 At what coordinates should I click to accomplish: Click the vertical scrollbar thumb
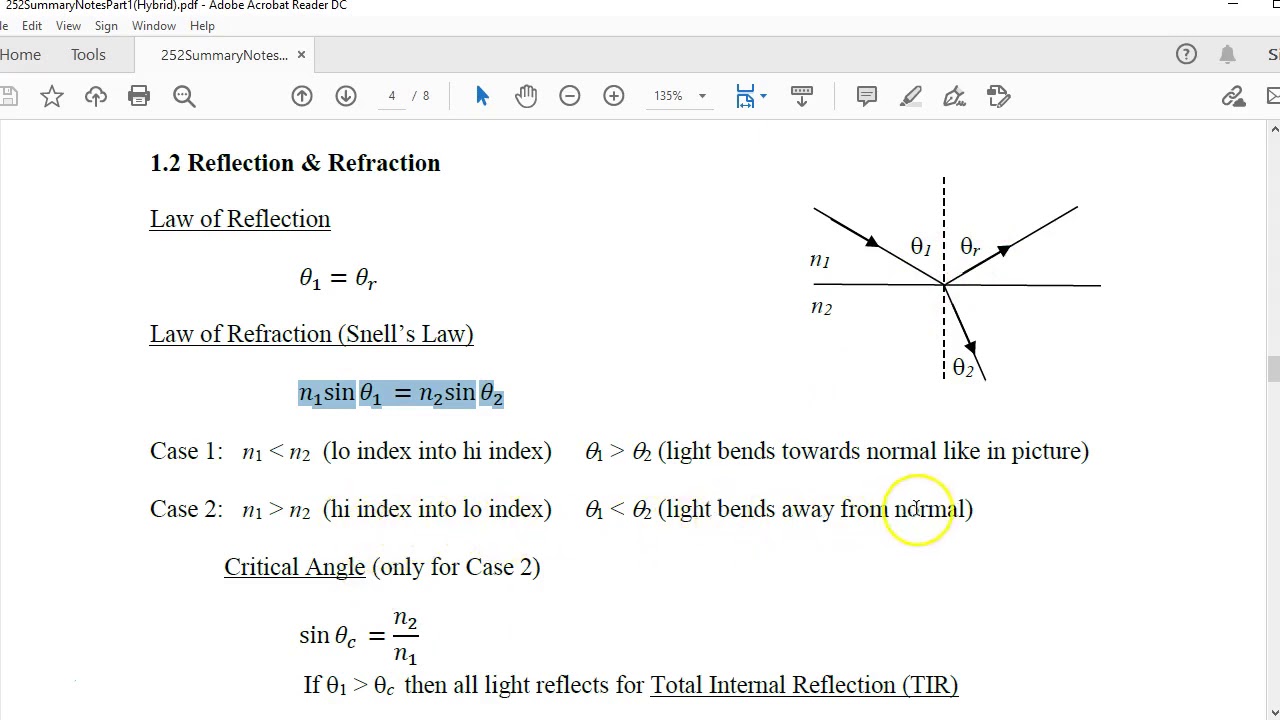[1273, 369]
